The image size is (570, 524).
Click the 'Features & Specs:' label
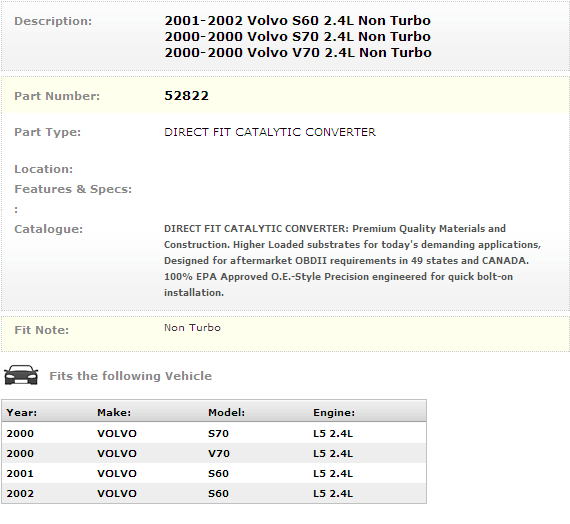pyautogui.click(x=73, y=189)
